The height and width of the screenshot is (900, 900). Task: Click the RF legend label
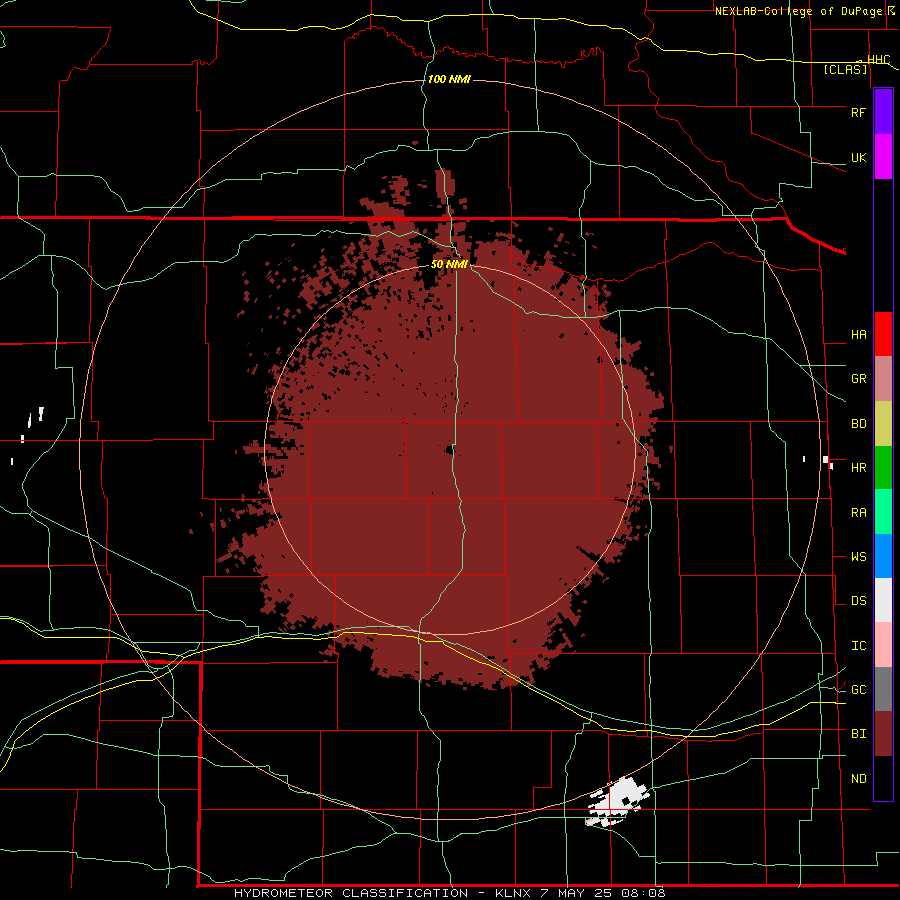[858, 112]
